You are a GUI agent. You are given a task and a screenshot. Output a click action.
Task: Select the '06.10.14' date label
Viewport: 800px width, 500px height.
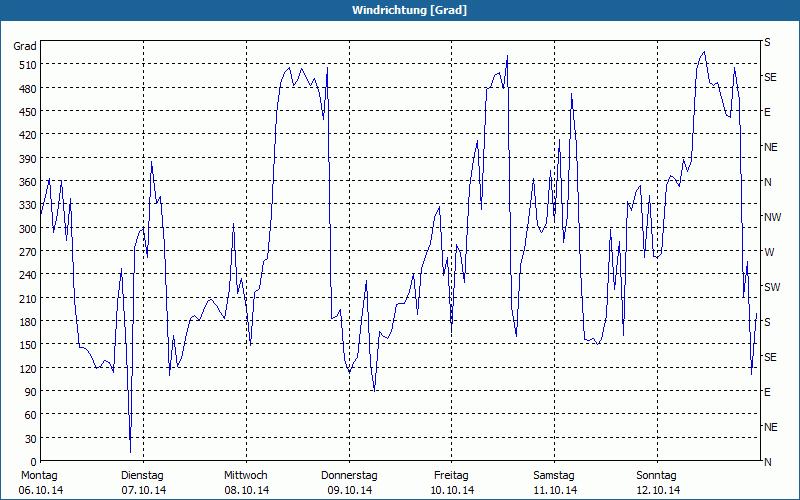click(x=41, y=490)
